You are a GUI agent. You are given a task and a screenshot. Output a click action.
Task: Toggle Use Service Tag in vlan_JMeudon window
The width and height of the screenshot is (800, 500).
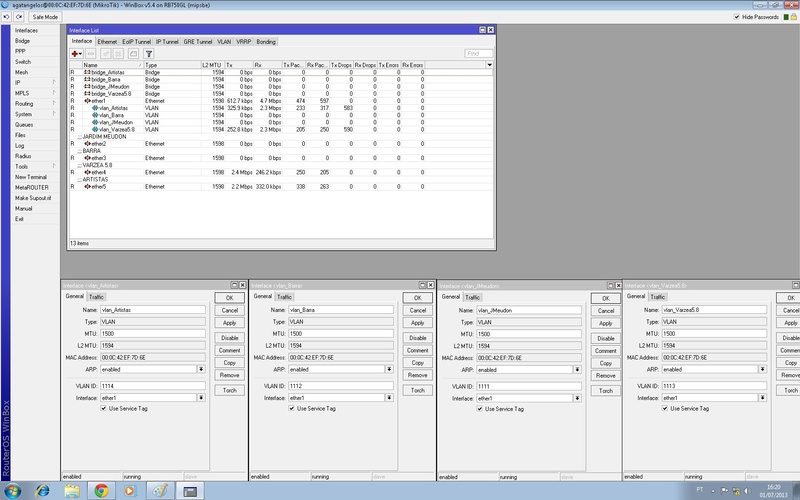point(480,409)
